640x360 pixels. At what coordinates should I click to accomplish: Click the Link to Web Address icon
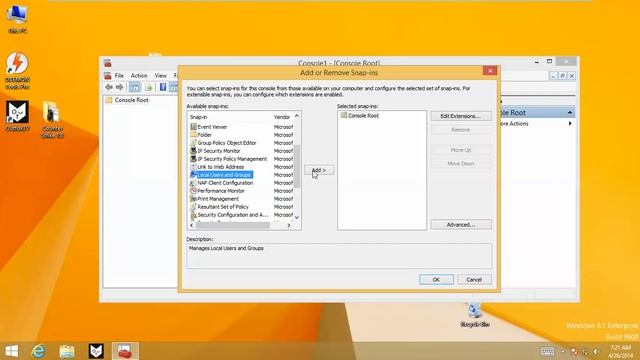pyautogui.click(x=193, y=167)
